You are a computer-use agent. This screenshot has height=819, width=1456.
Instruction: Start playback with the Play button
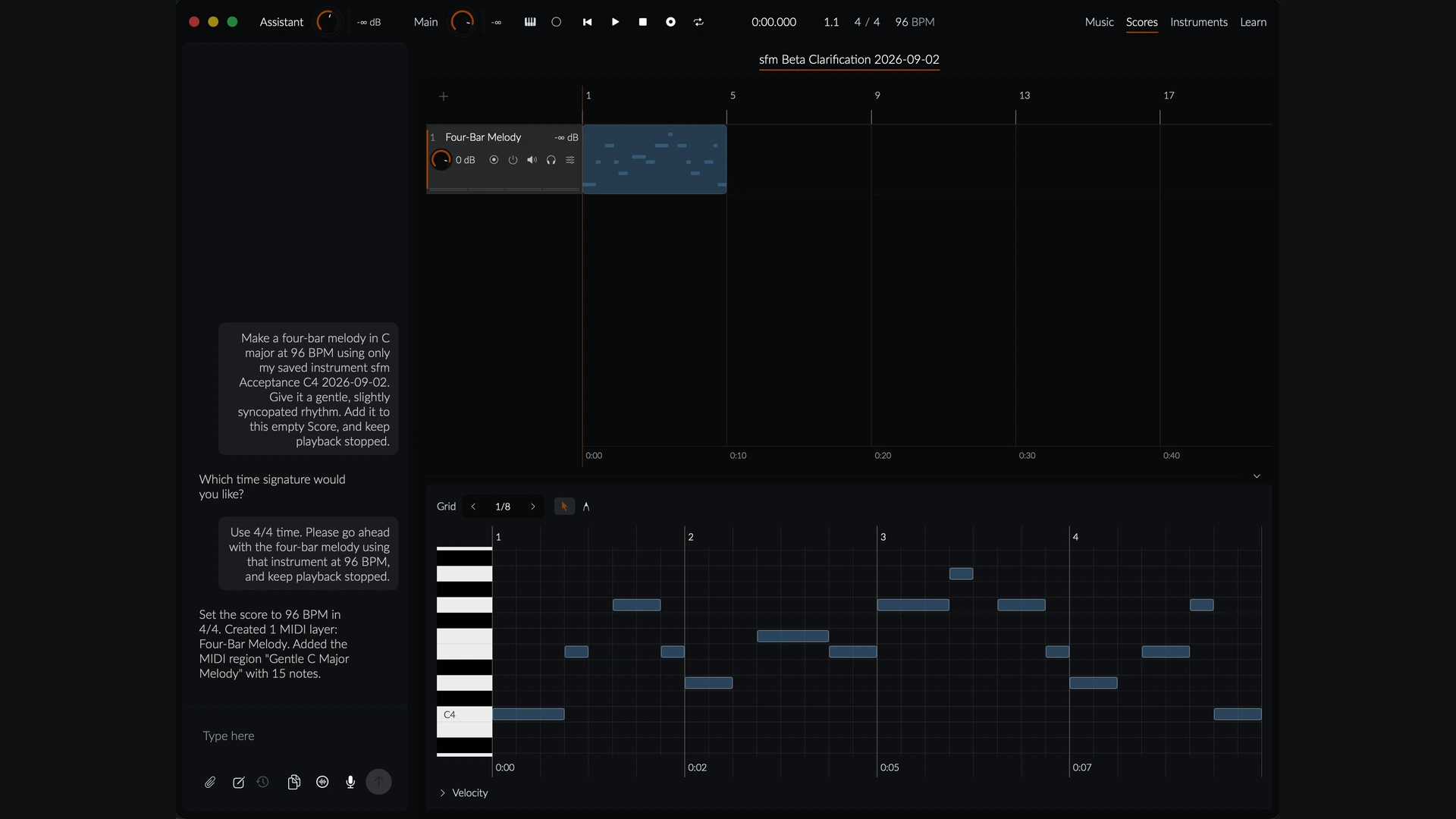(x=615, y=22)
